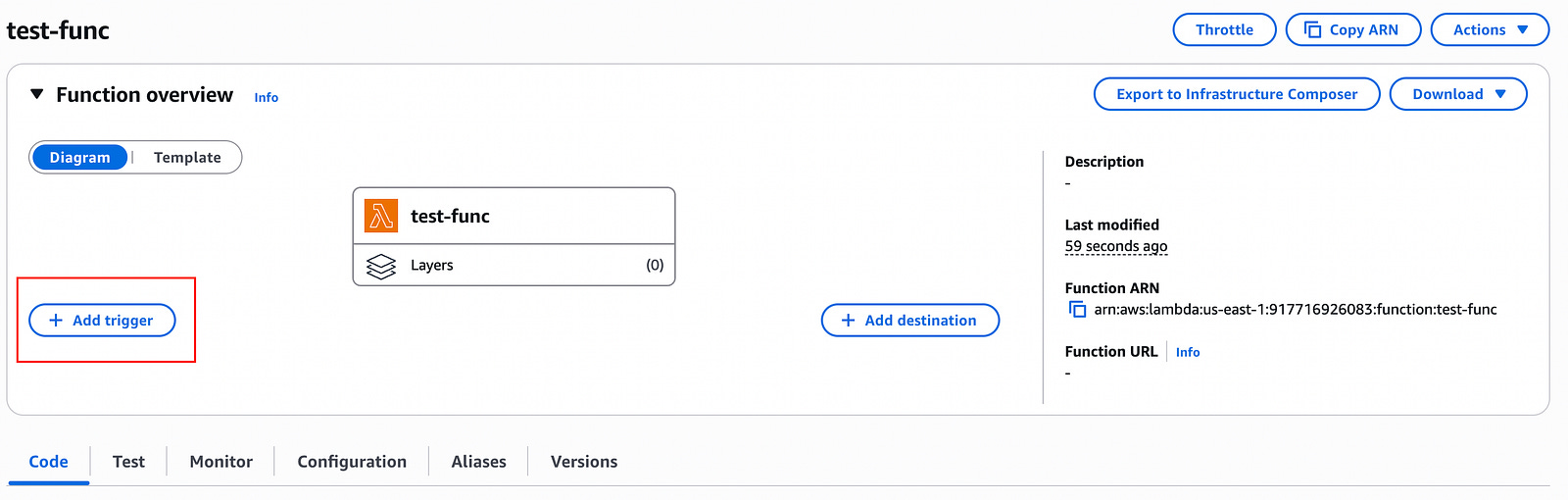Open Info link next to Function overview
Viewport: 1568px width, 500px height.
click(266, 97)
